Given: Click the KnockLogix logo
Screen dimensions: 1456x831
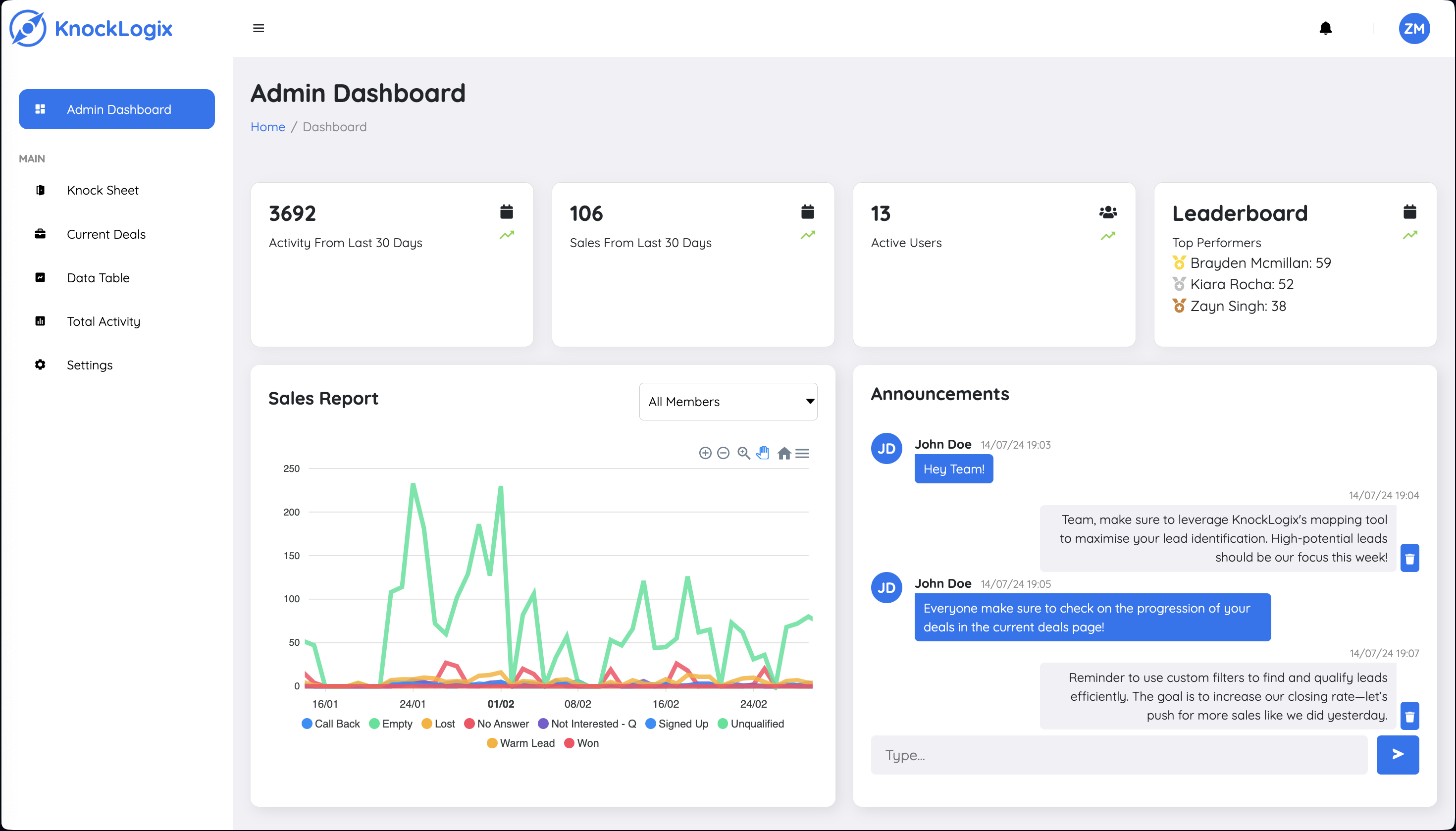Looking at the screenshot, I should coord(91,29).
